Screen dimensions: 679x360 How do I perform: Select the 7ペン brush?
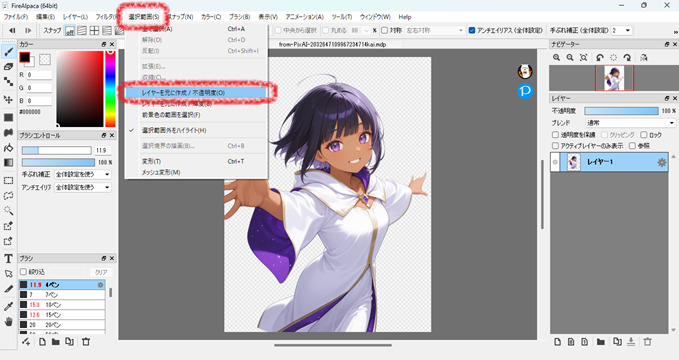62,295
